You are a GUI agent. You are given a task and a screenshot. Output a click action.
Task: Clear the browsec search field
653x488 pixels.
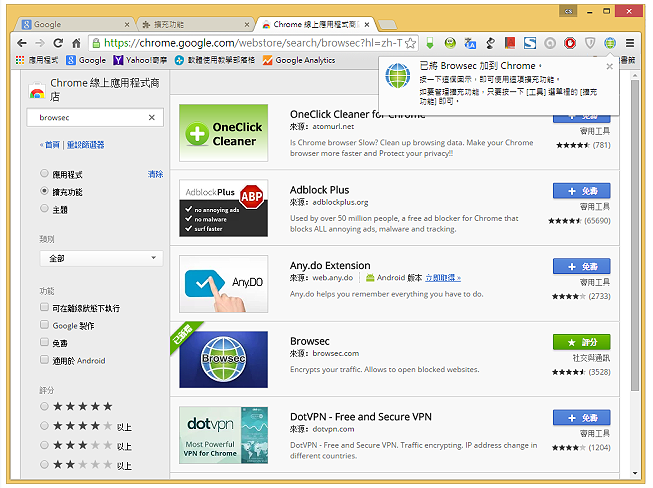[x=152, y=117]
